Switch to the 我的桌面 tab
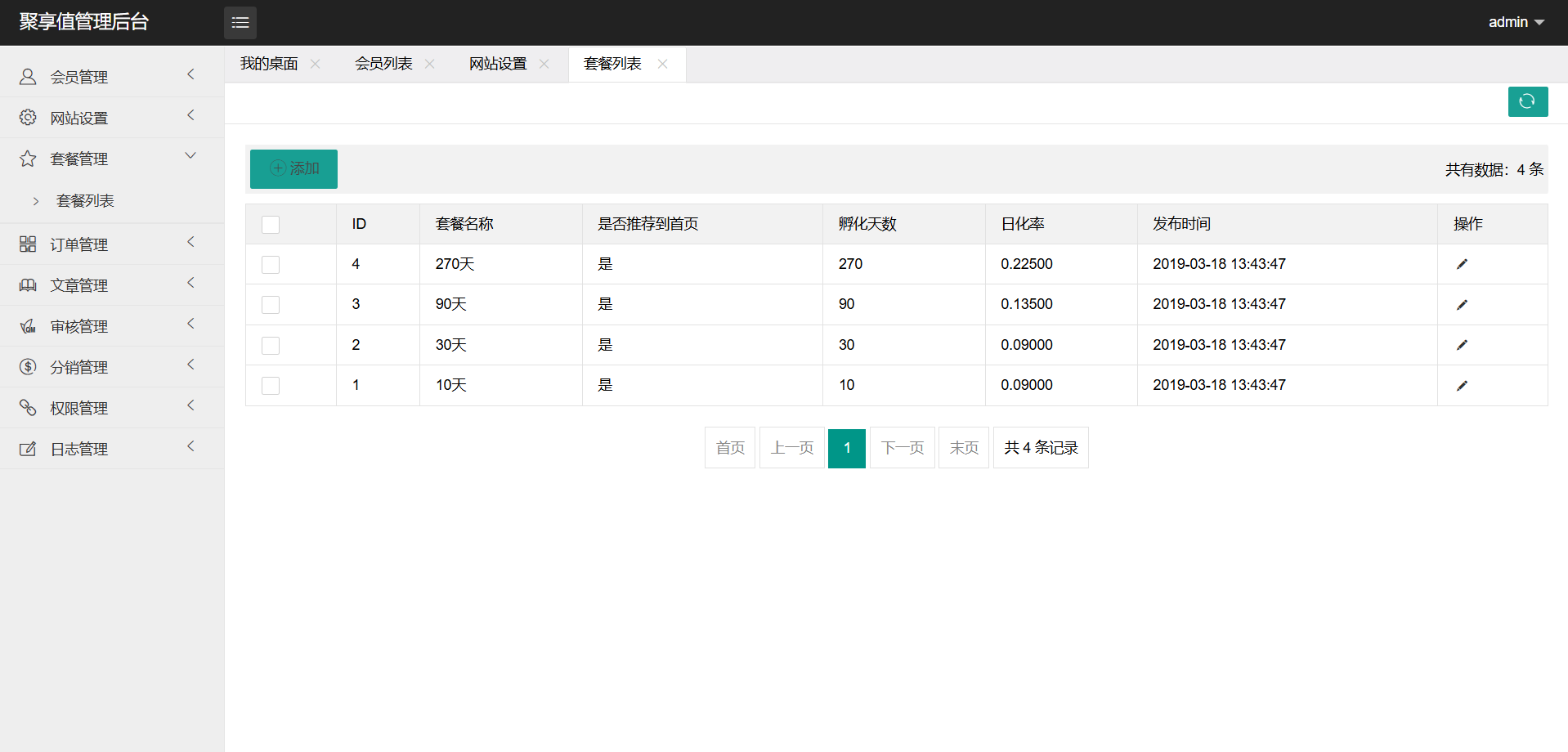Screen dimensions: 1568x752 click(x=269, y=64)
